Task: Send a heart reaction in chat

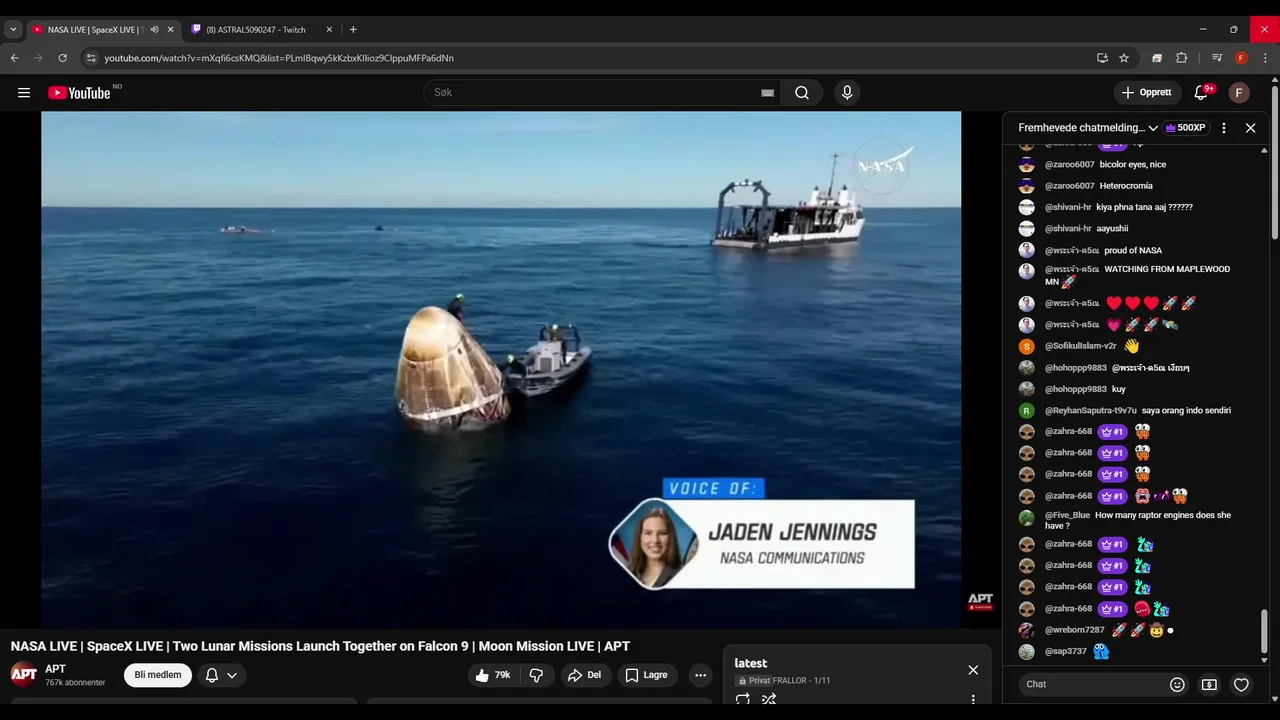Action: pyautogui.click(x=1241, y=685)
